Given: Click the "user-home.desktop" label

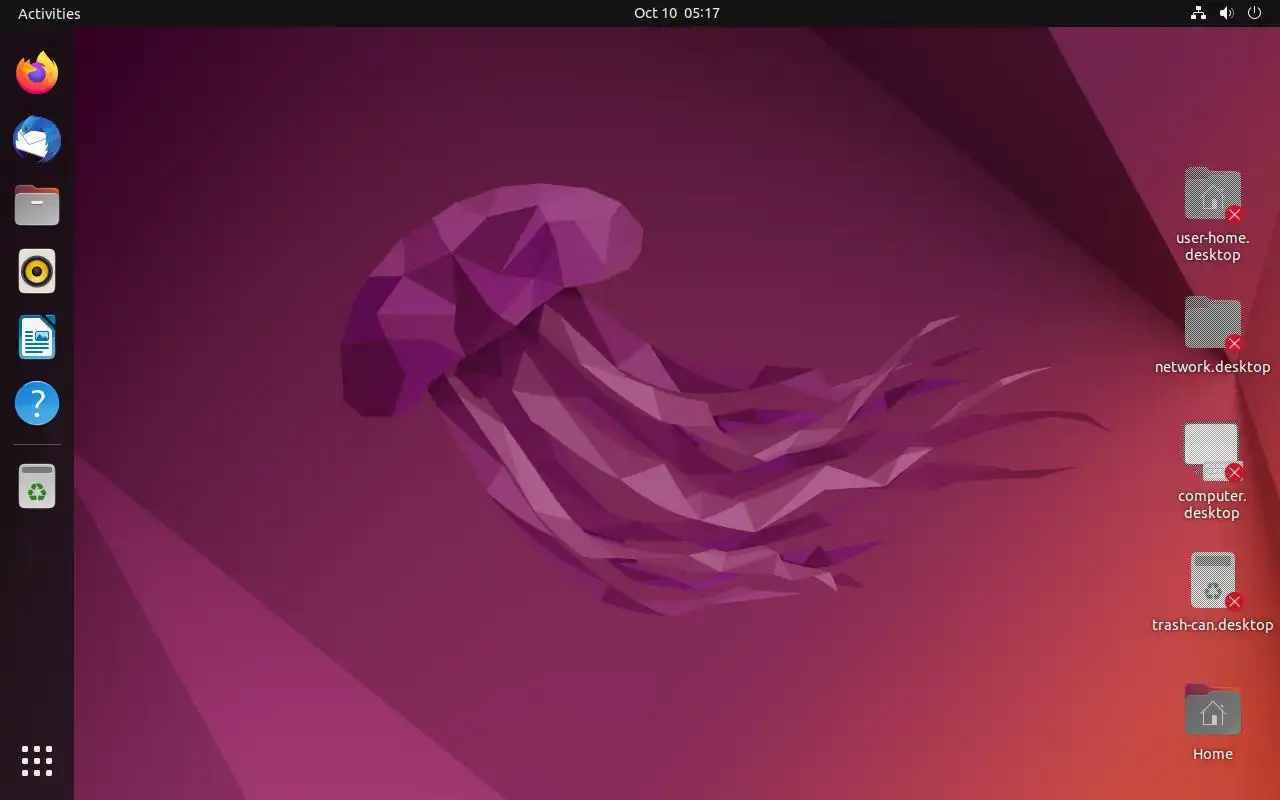Looking at the screenshot, I should 1213,246.
